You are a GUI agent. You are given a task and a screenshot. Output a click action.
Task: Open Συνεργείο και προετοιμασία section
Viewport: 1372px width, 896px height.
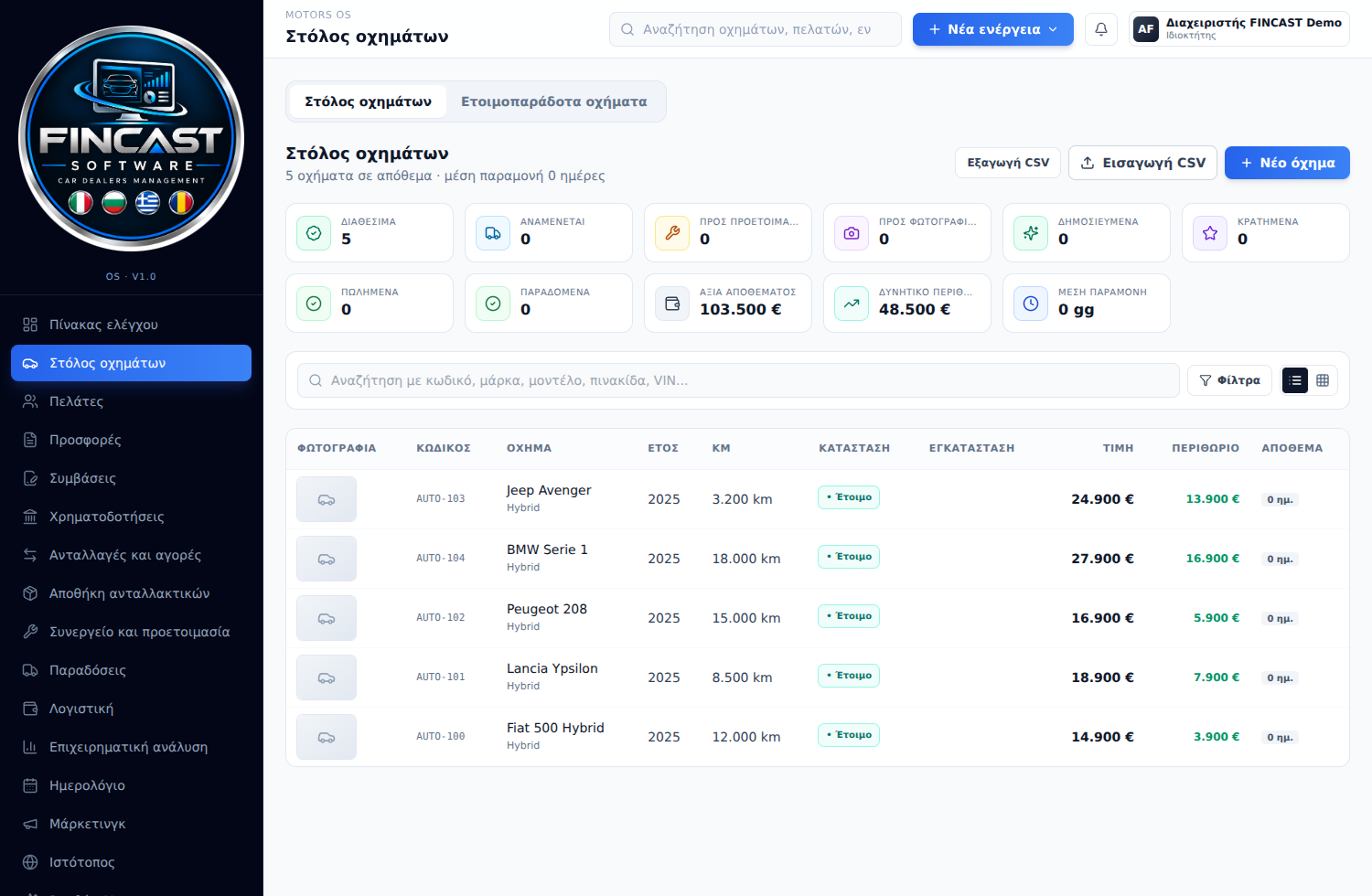click(131, 632)
